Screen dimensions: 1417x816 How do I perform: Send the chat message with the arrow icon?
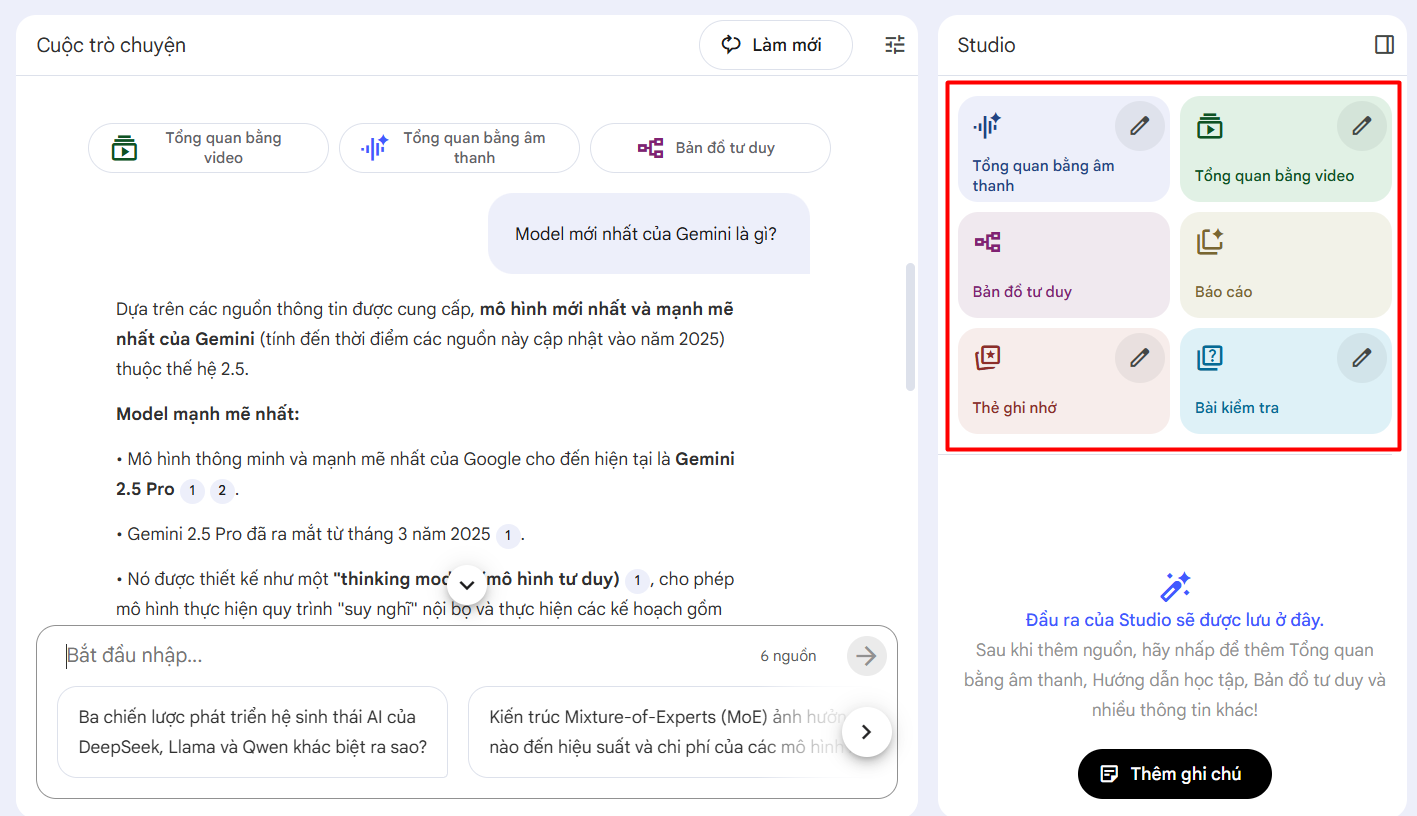tap(866, 656)
